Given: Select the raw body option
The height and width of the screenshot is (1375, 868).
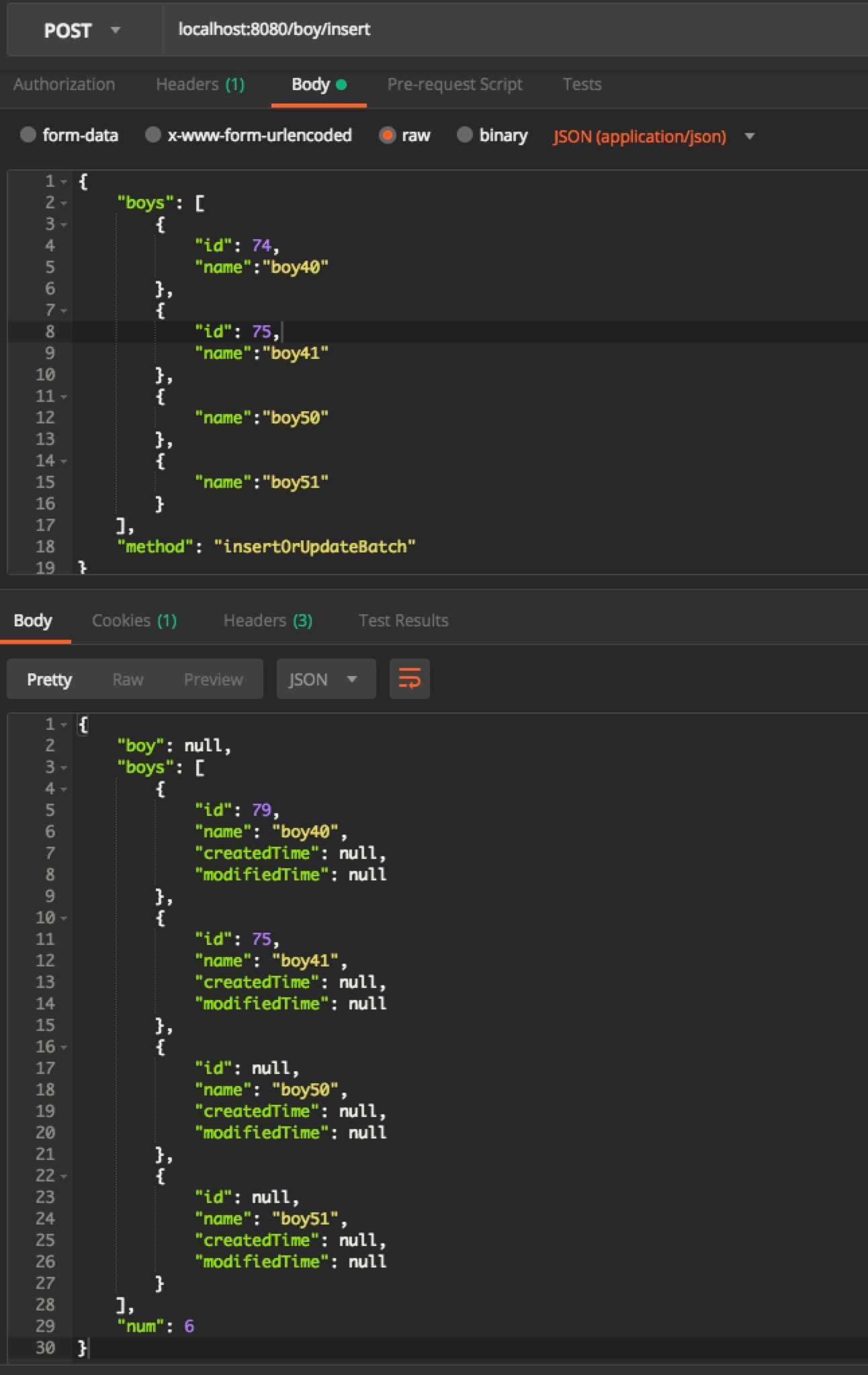Looking at the screenshot, I should 387,135.
